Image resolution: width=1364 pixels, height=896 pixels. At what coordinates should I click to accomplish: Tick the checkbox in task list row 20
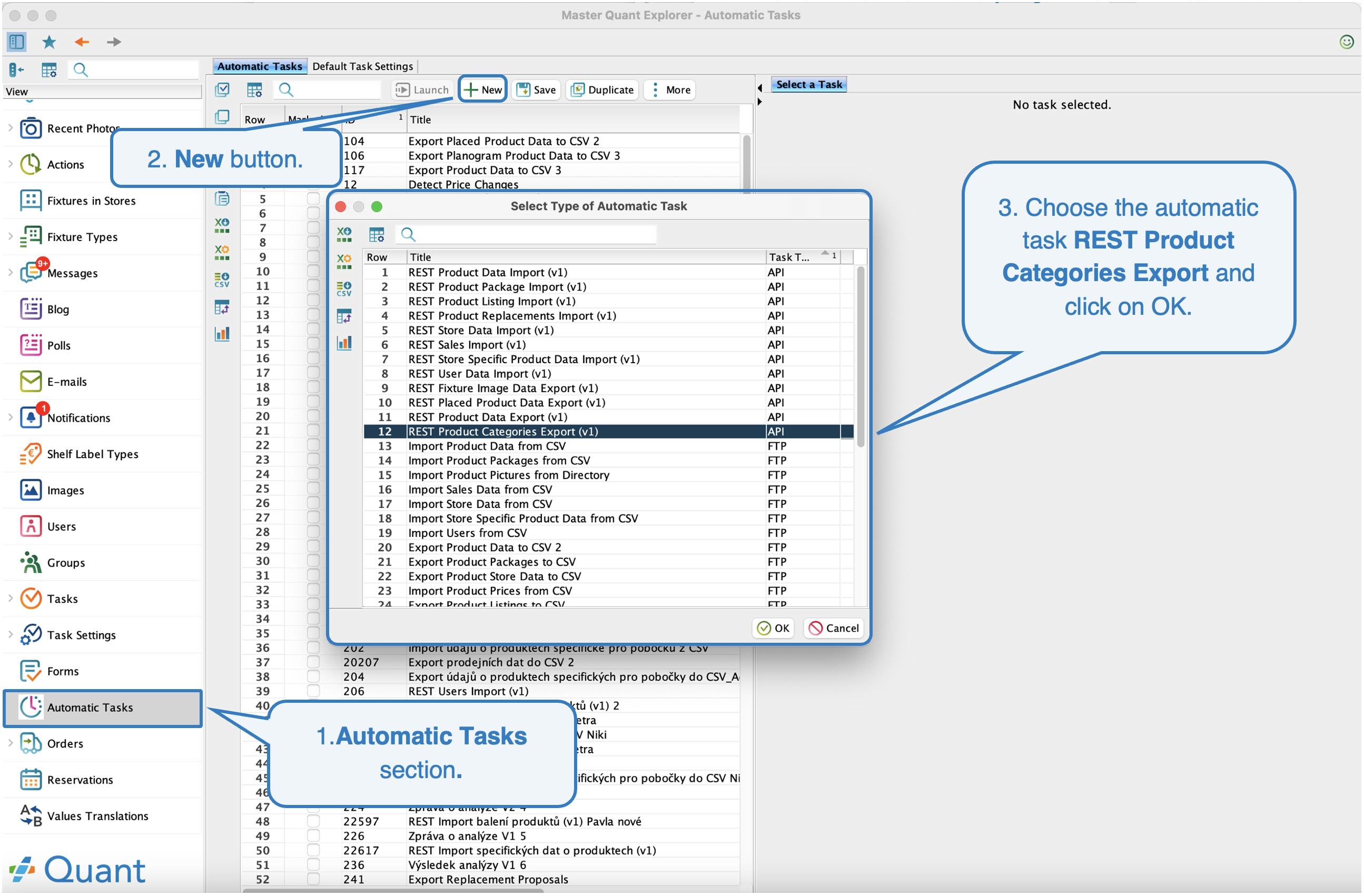[x=313, y=415]
